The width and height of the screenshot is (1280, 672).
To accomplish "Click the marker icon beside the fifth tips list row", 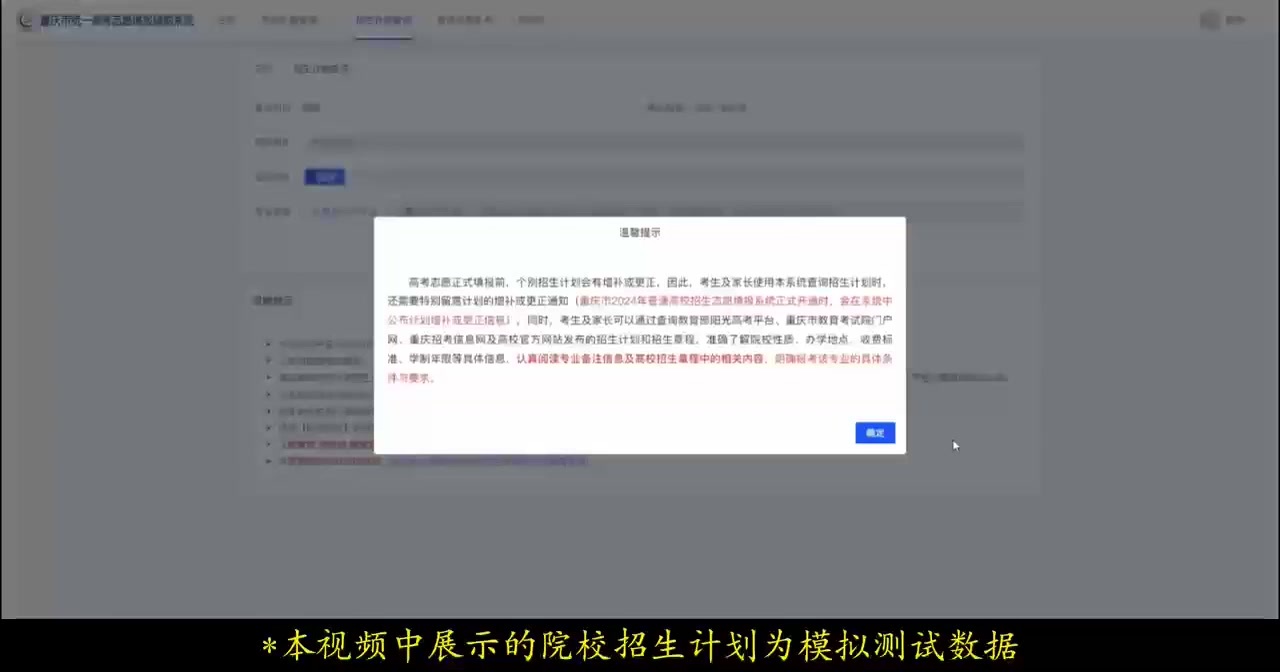I will tap(268, 411).
